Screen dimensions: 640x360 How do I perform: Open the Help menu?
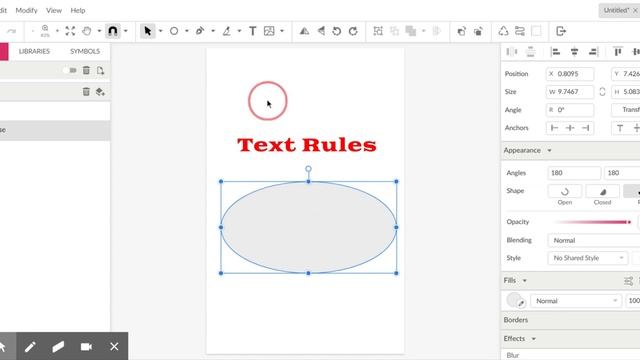pyautogui.click(x=78, y=10)
